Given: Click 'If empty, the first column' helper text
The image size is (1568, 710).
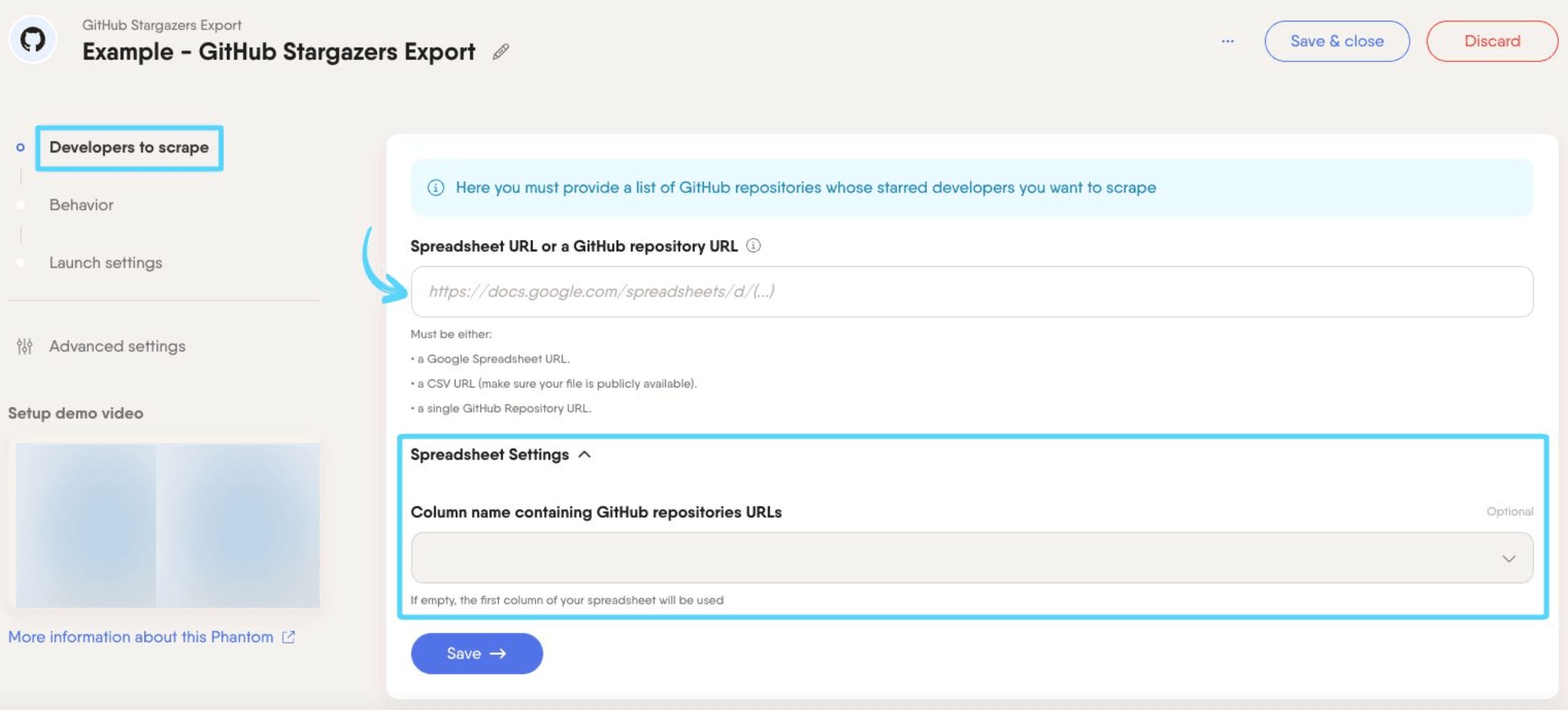Looking at the screenshot, I should tap(567, 600).
